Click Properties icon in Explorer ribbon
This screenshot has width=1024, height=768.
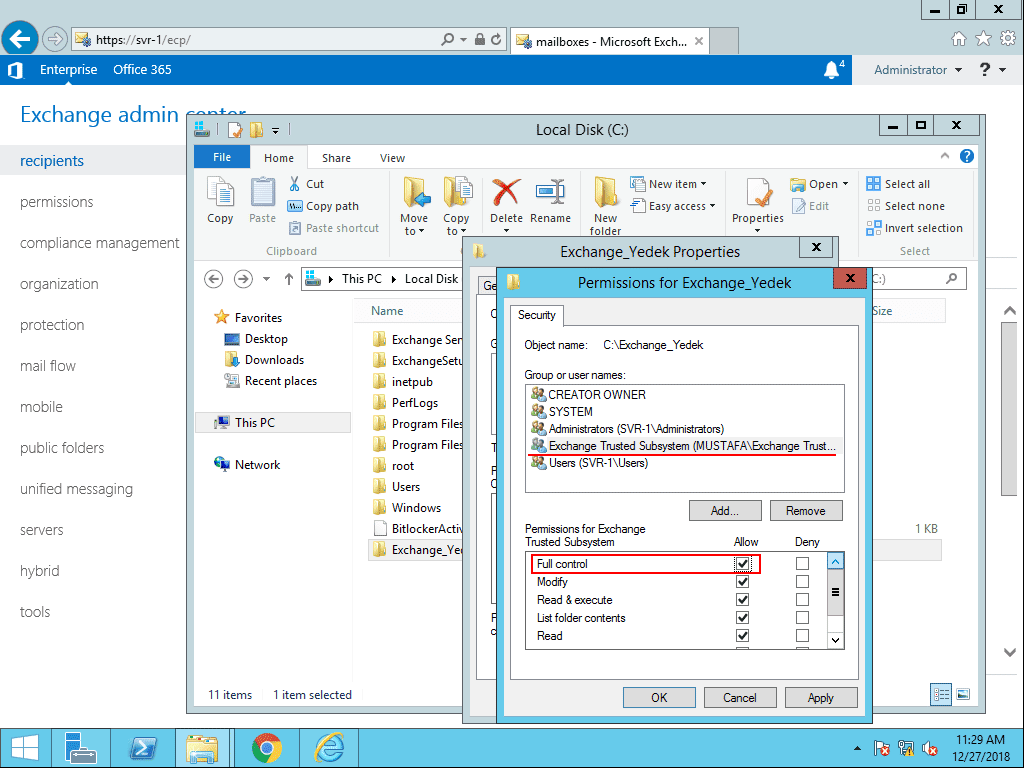coord(758,195)
